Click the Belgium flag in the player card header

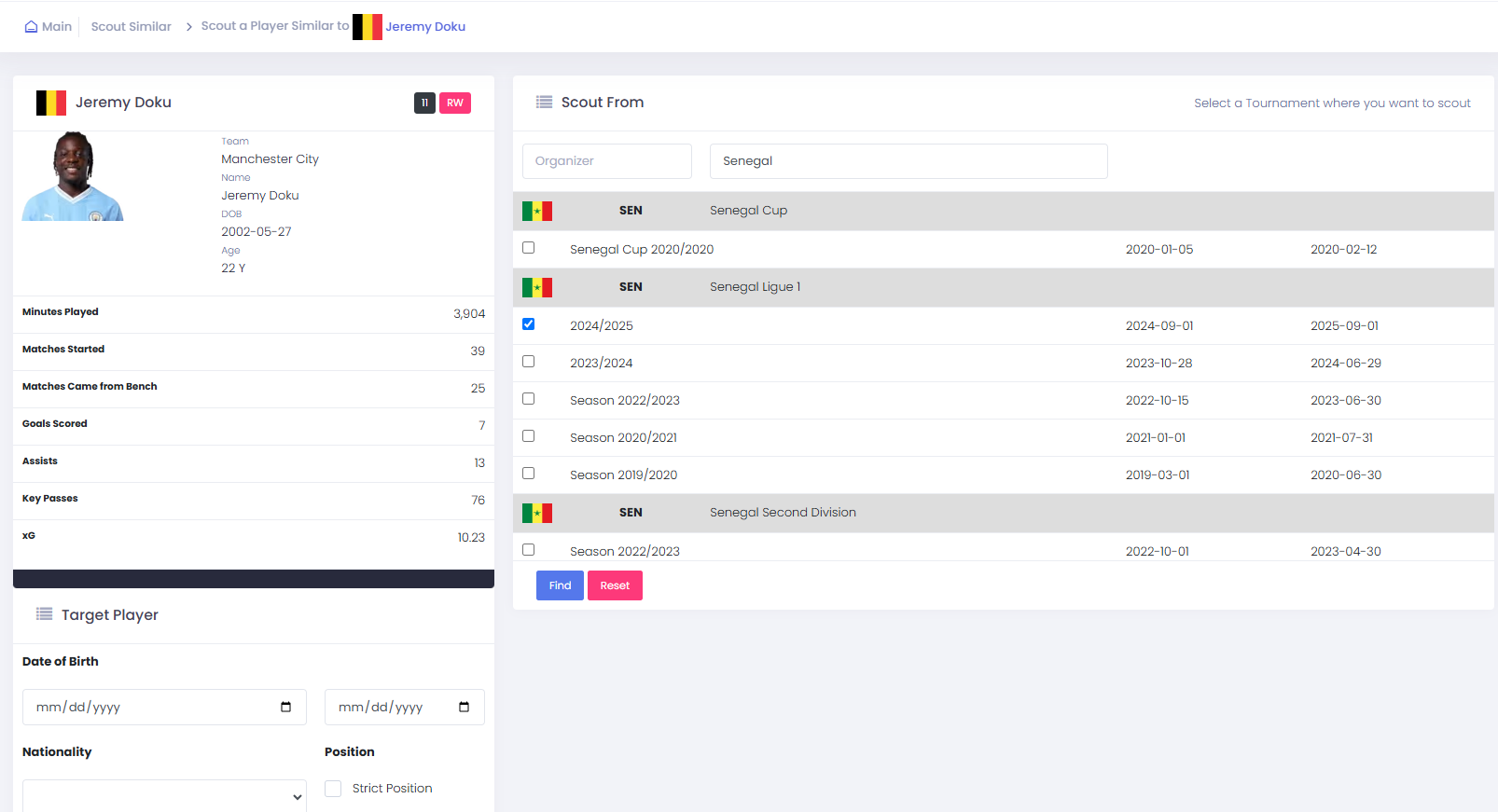[x=51, y=103]
